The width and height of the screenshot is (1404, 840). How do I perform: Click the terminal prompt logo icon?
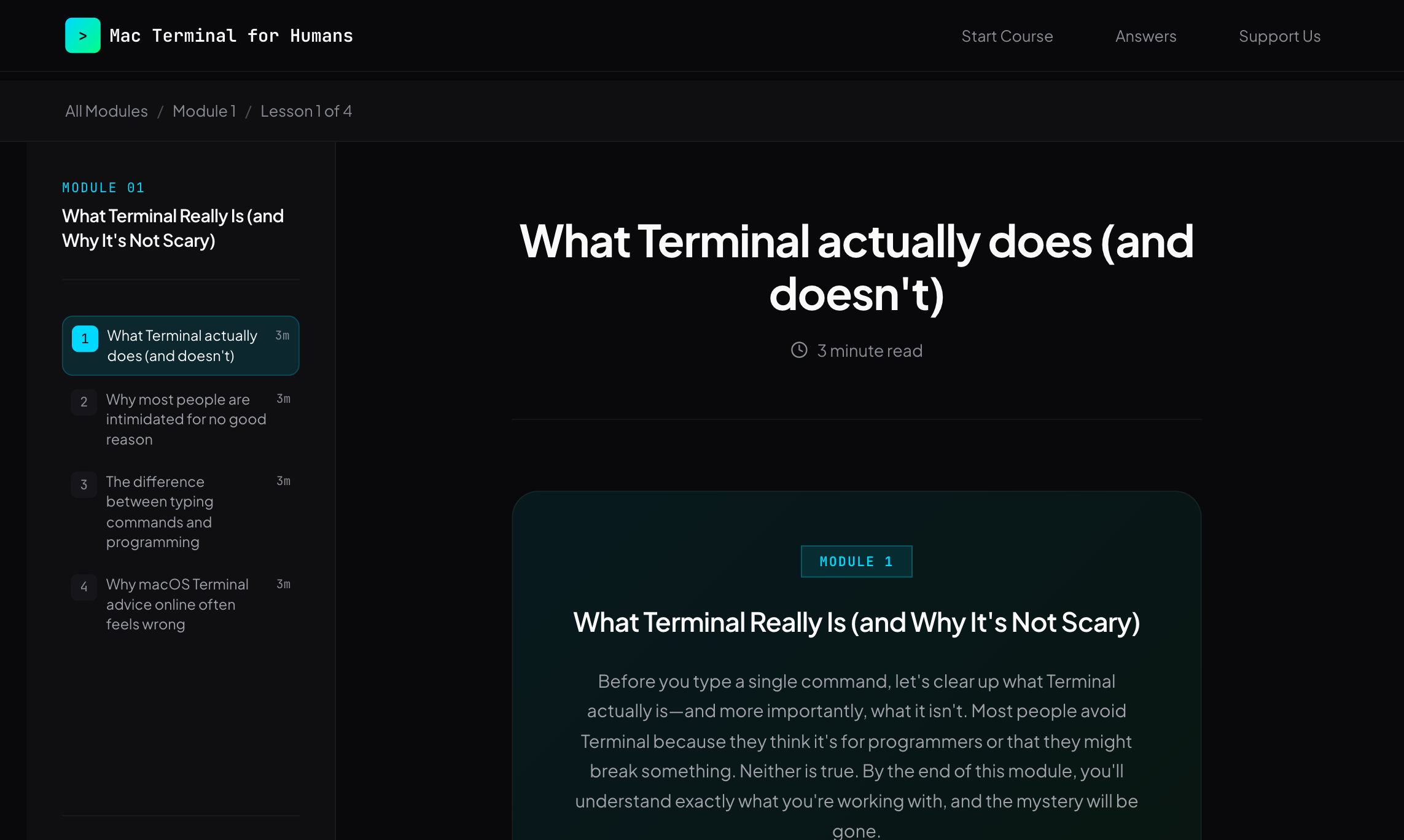click(82, 35)
